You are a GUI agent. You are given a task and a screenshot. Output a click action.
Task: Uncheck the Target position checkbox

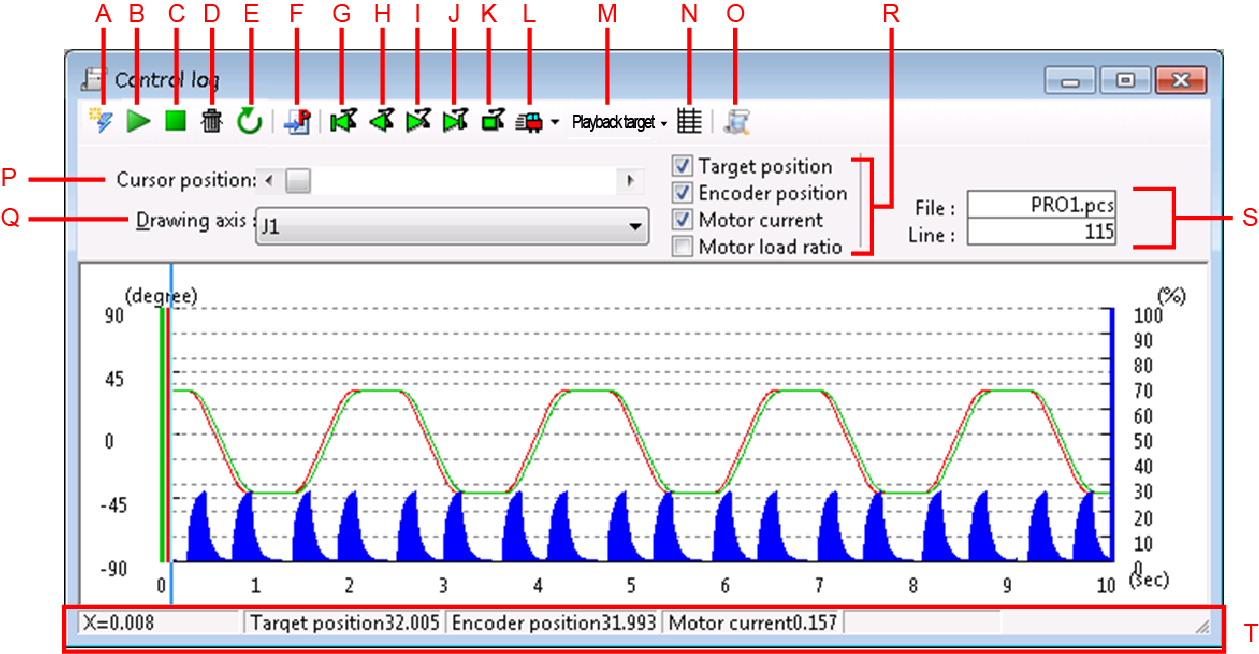pyautogui.click(x=683, y=166)
